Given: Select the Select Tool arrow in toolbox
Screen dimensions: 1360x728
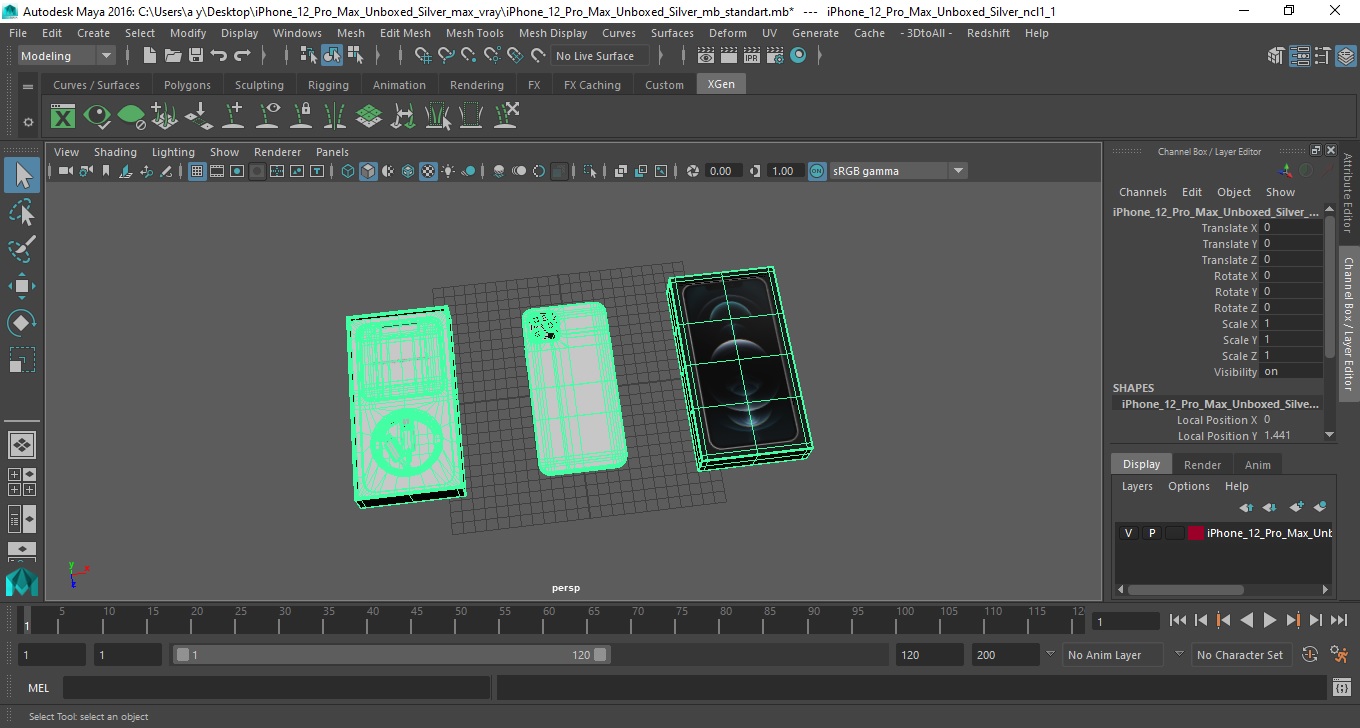Looking at the screenshot, I should point(22,175).
